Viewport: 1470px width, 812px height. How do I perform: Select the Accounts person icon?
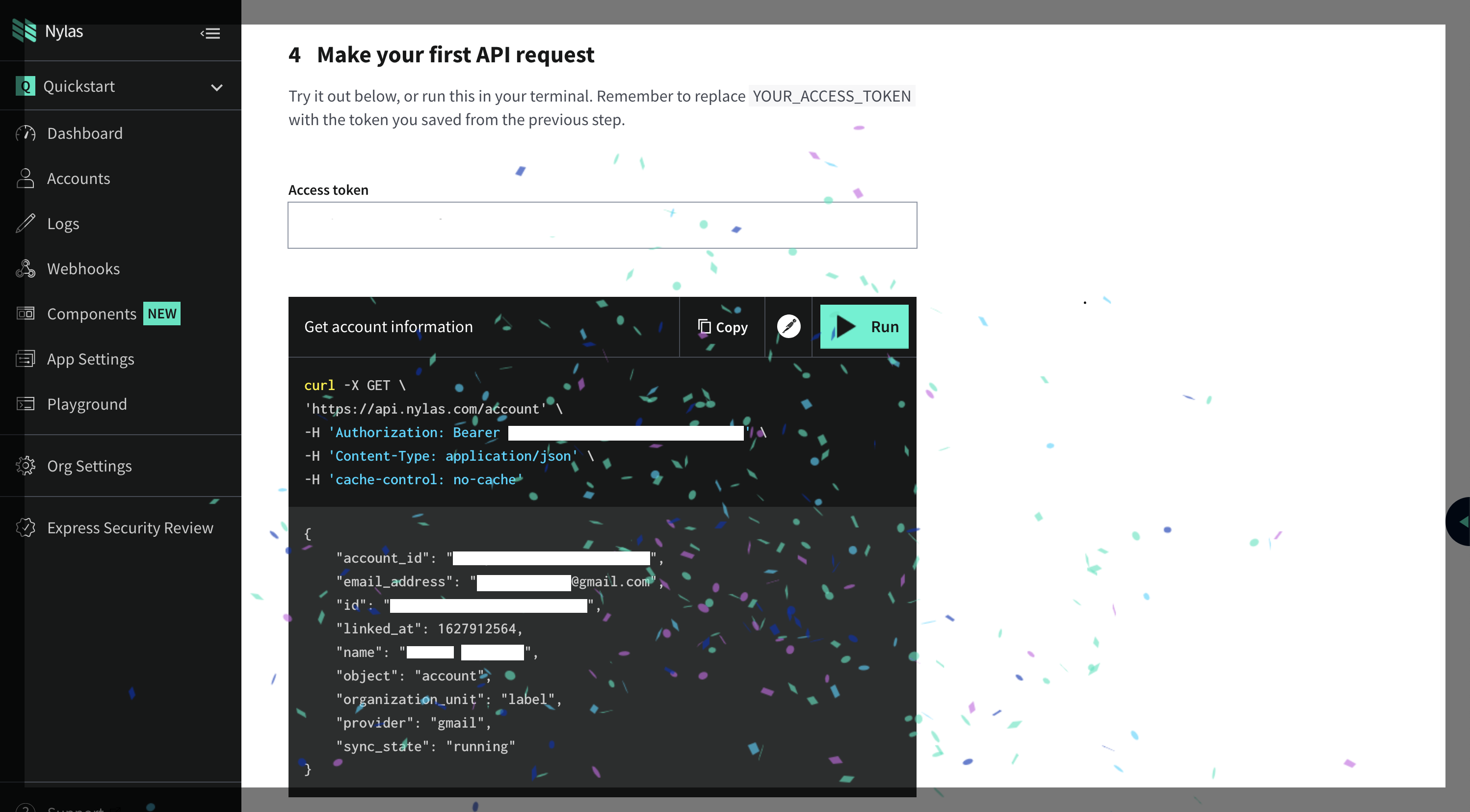click(x=25, y=178)
